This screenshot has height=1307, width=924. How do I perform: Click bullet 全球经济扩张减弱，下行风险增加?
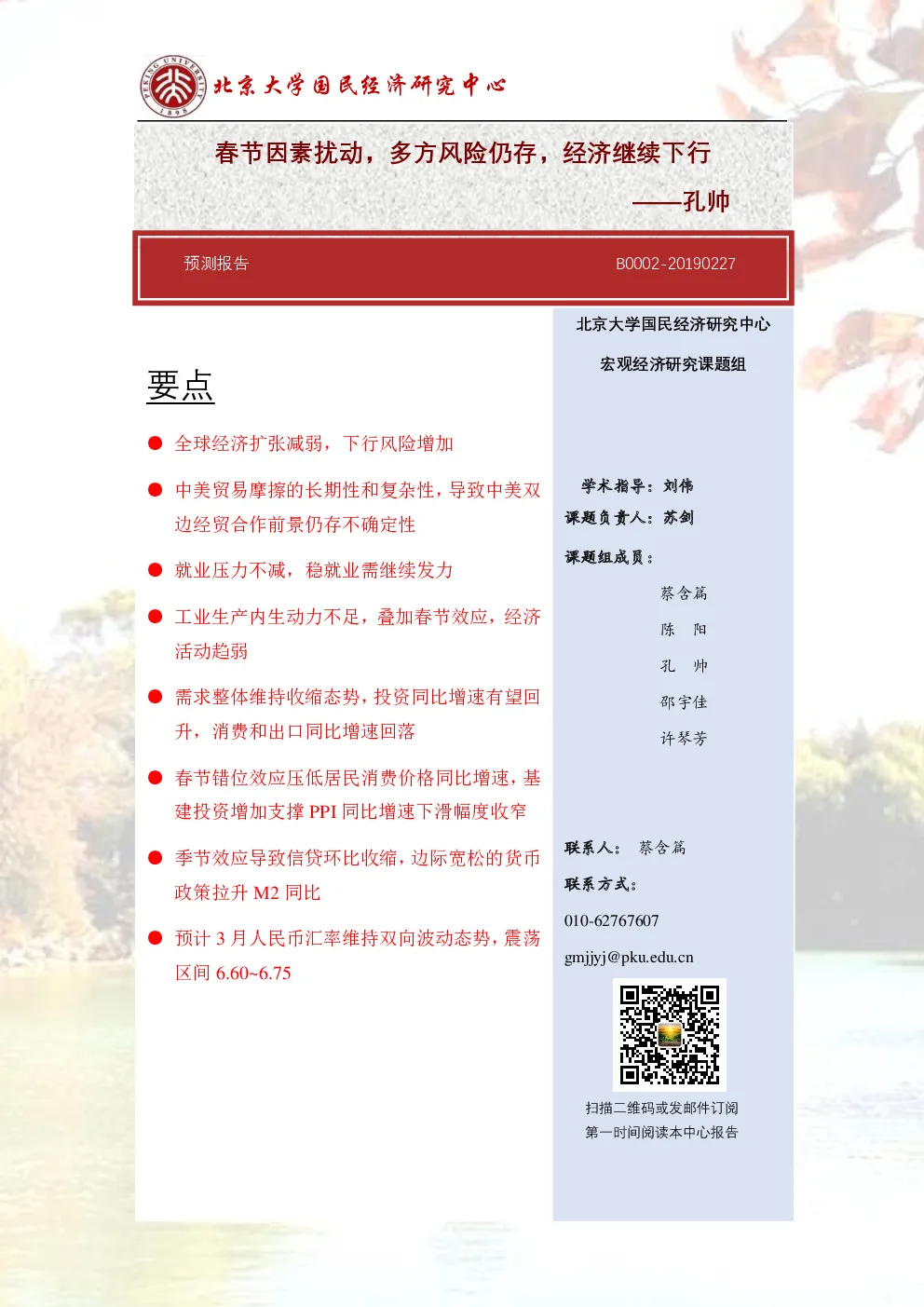pyautogui.click(x=314, y=443)
